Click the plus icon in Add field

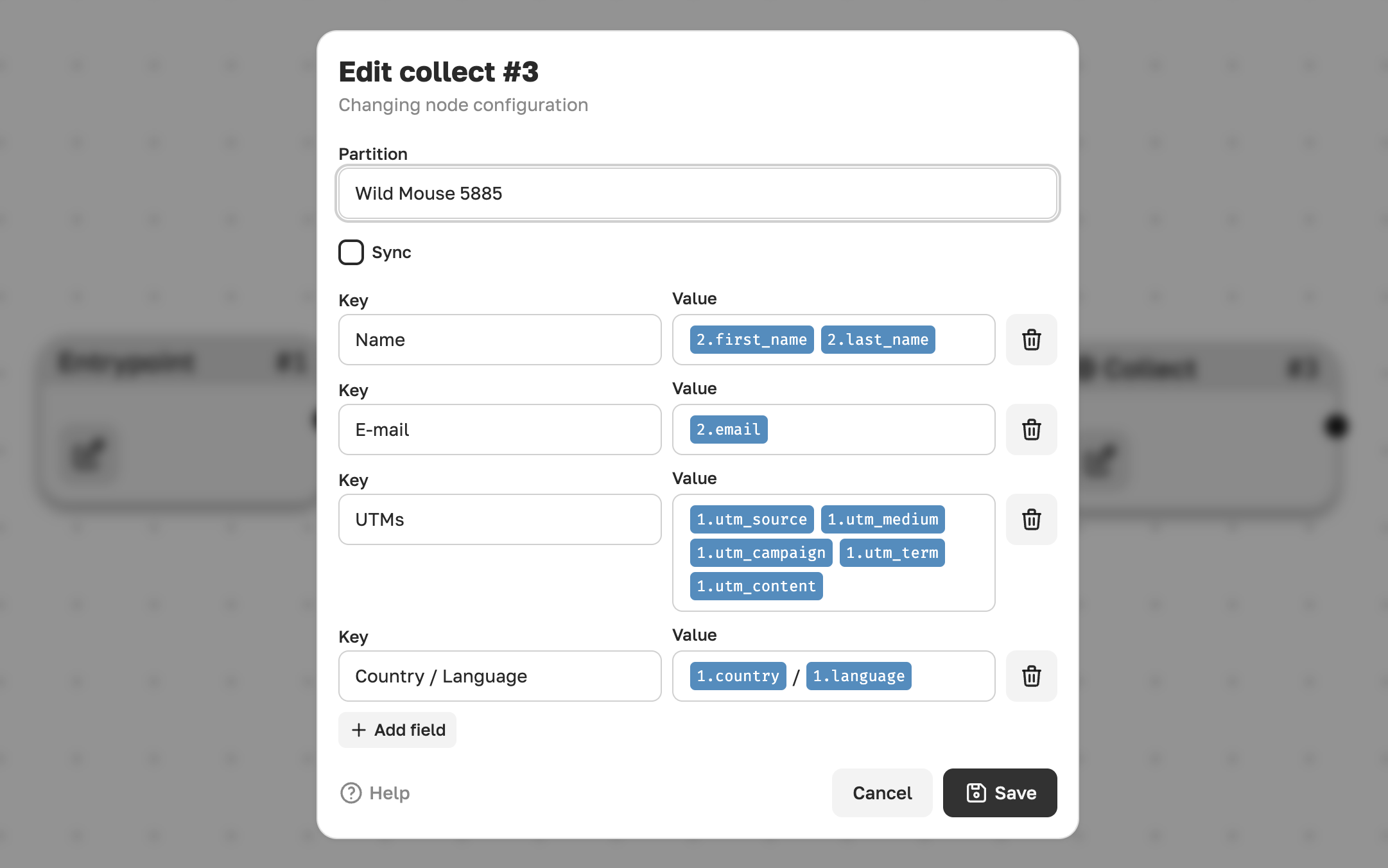(359, 730)
